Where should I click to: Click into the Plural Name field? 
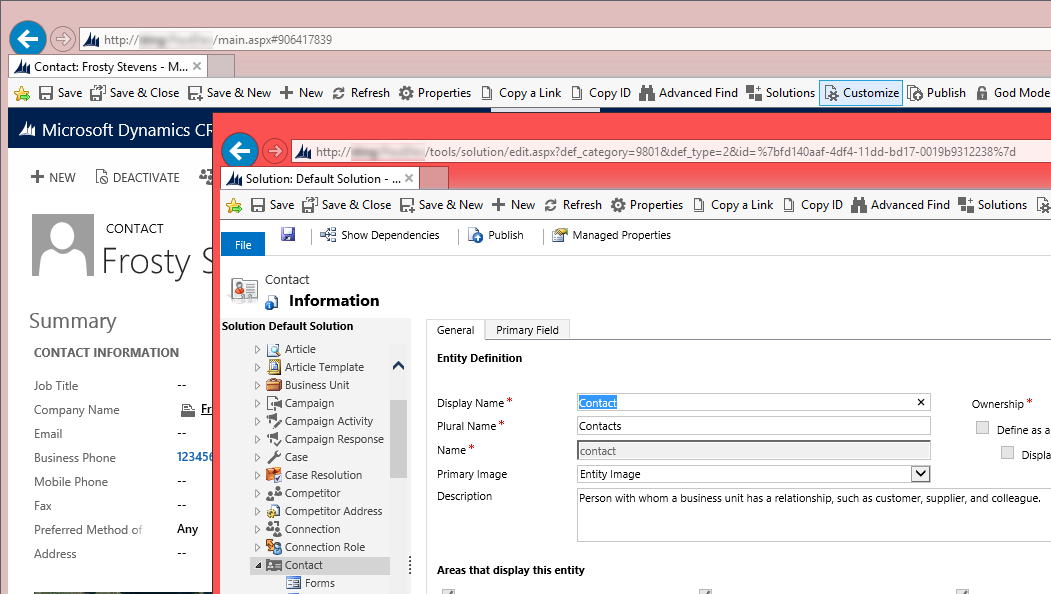754,426
